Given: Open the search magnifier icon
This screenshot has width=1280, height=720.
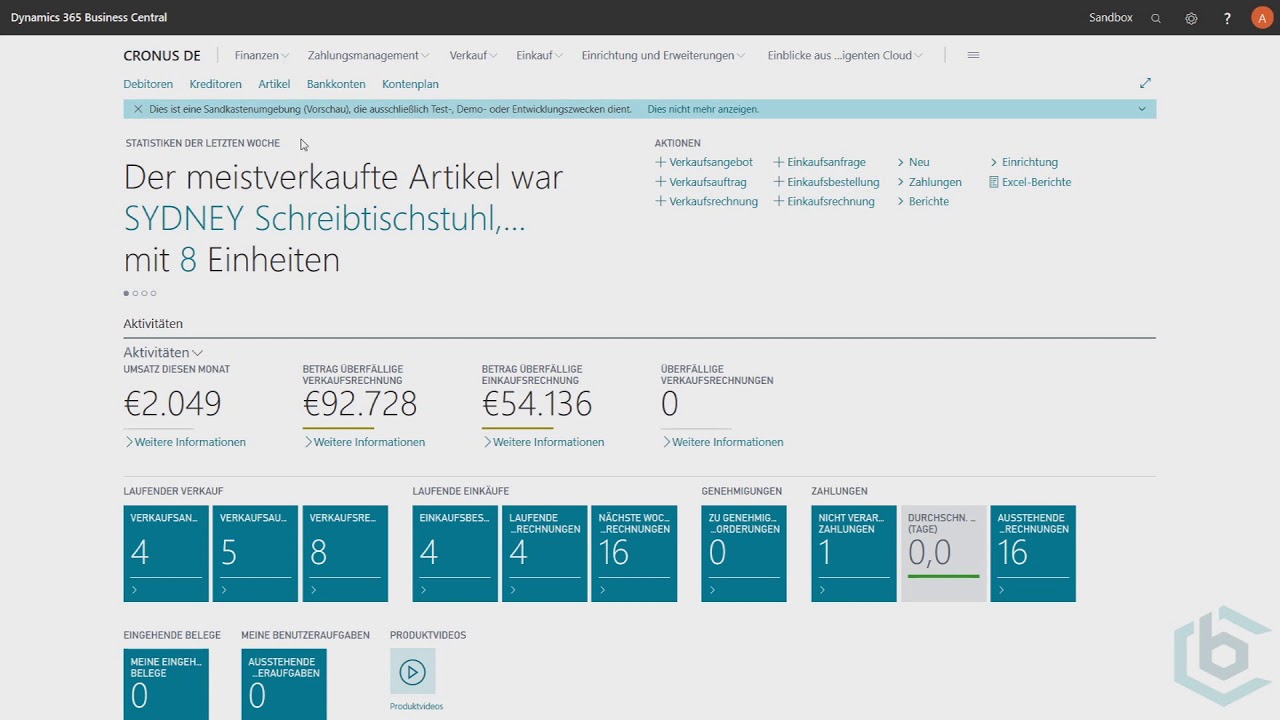Looking at the screenshot, I should click(1156, 18).
